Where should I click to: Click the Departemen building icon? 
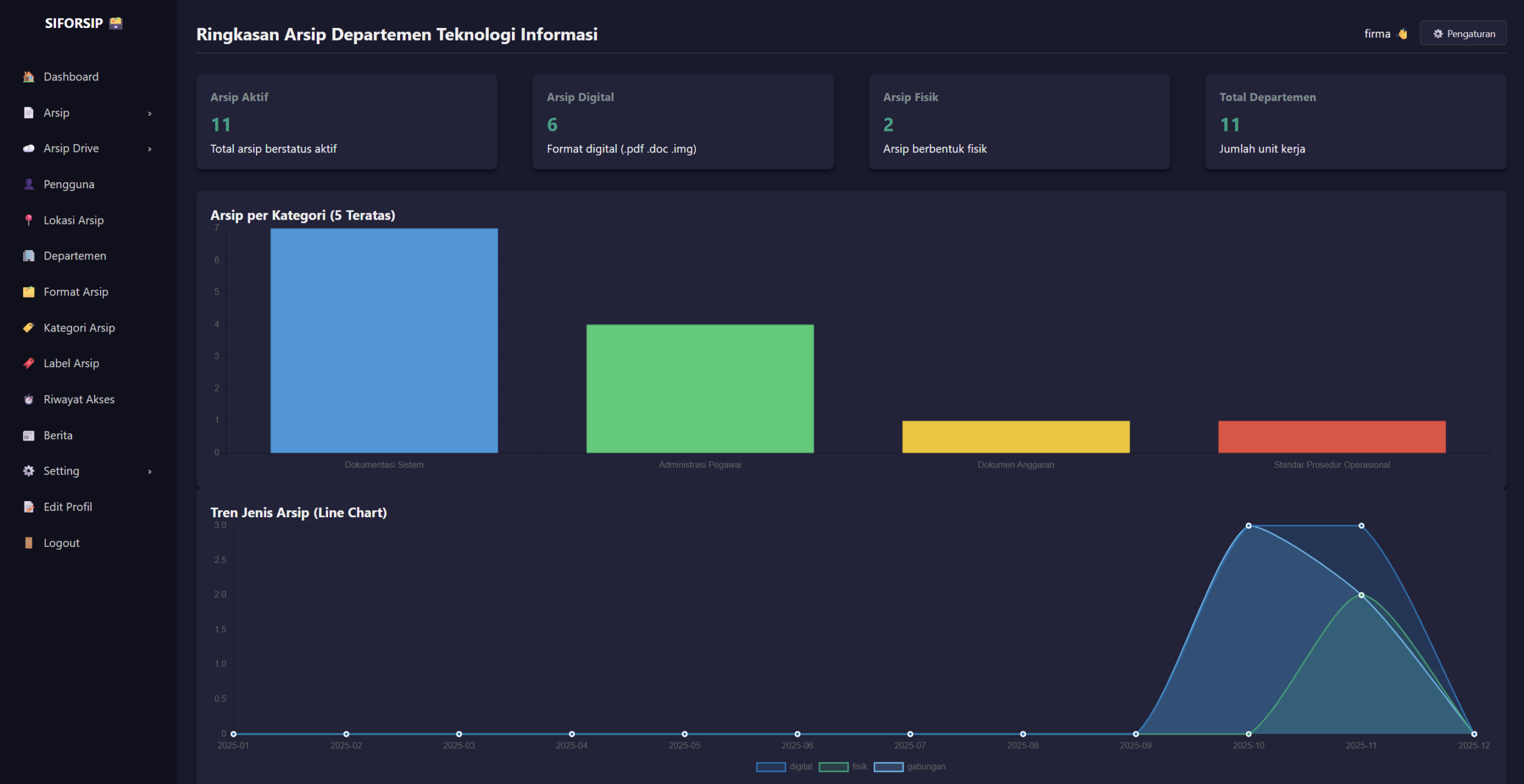tap(28, 256)
